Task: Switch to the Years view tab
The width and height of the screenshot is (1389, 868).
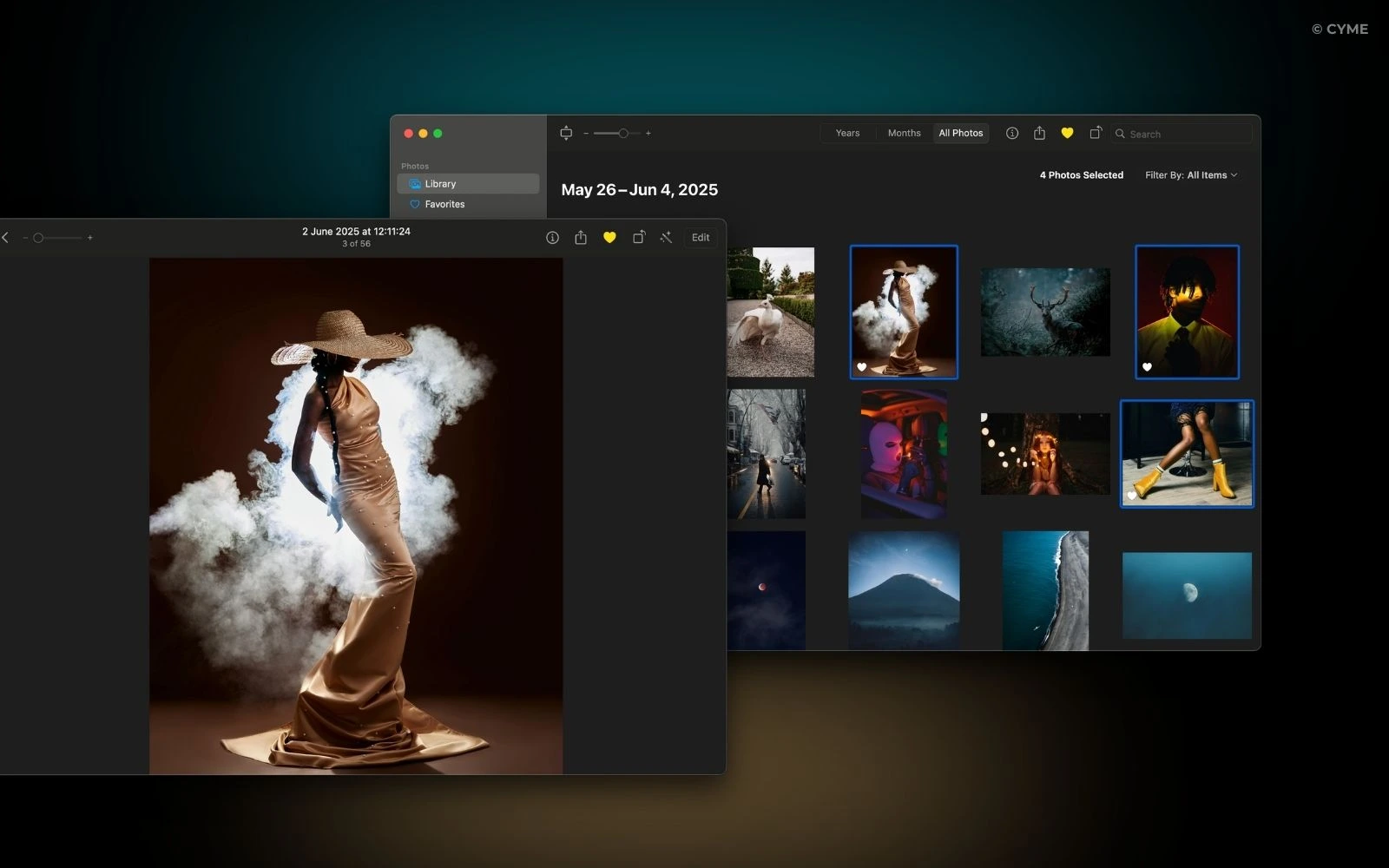Action: tap(847, 133)
